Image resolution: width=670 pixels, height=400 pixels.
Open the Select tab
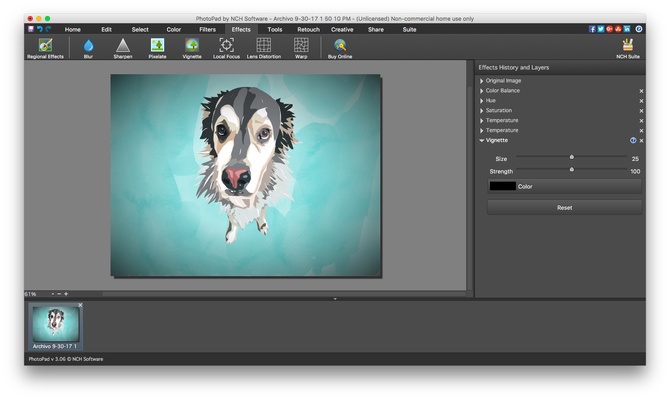[x=140, y=29]
